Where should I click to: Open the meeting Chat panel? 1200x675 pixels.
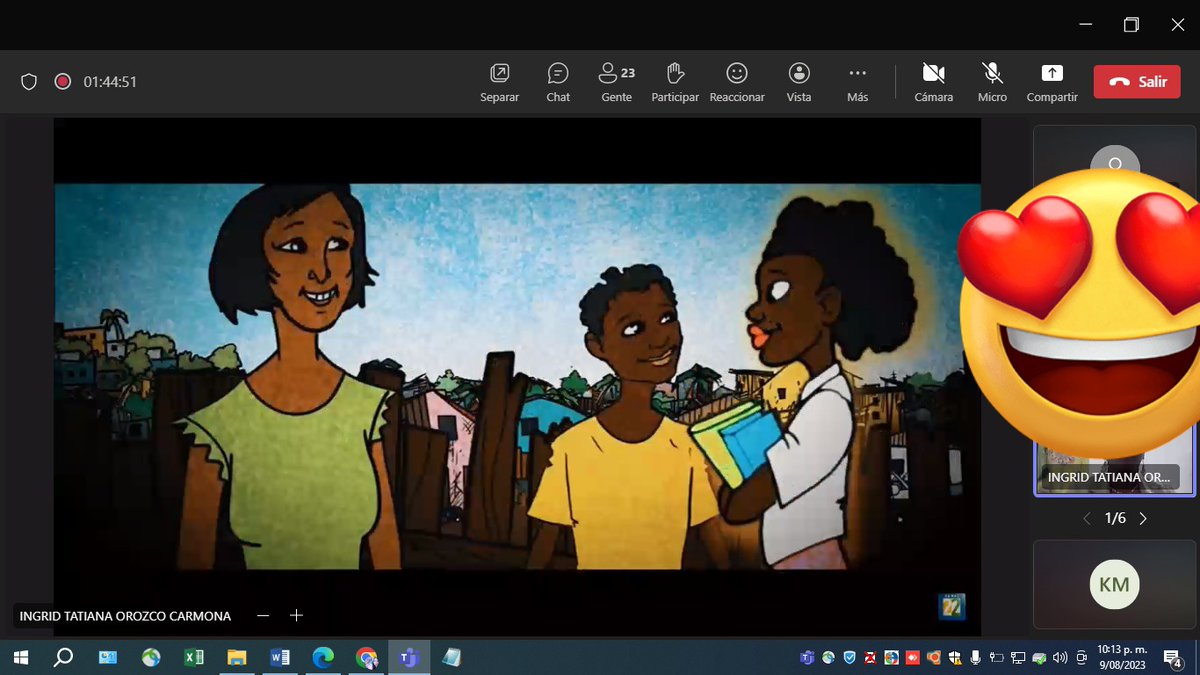(x=558, y=83)
